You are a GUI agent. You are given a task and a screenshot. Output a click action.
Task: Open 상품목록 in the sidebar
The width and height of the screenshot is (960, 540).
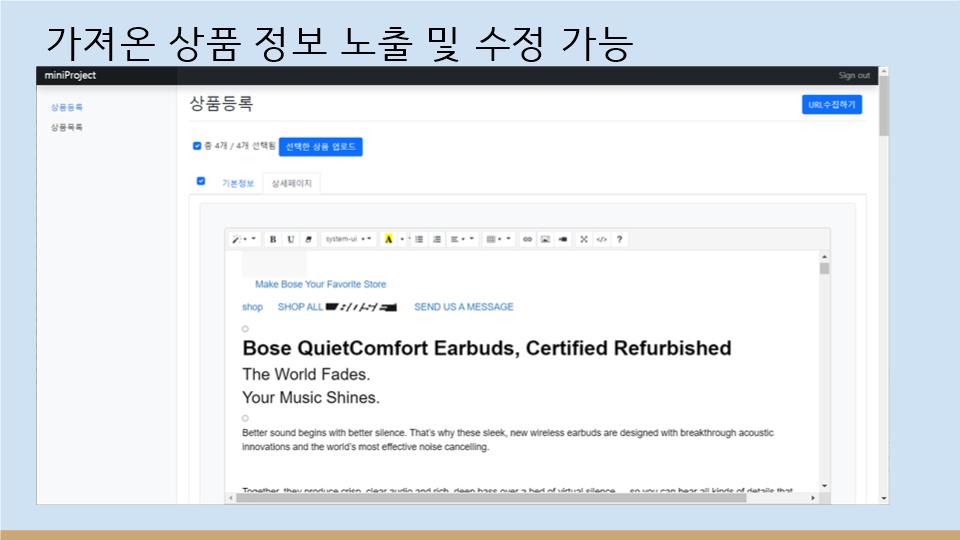pyautogui.click(x=67, y=127)
